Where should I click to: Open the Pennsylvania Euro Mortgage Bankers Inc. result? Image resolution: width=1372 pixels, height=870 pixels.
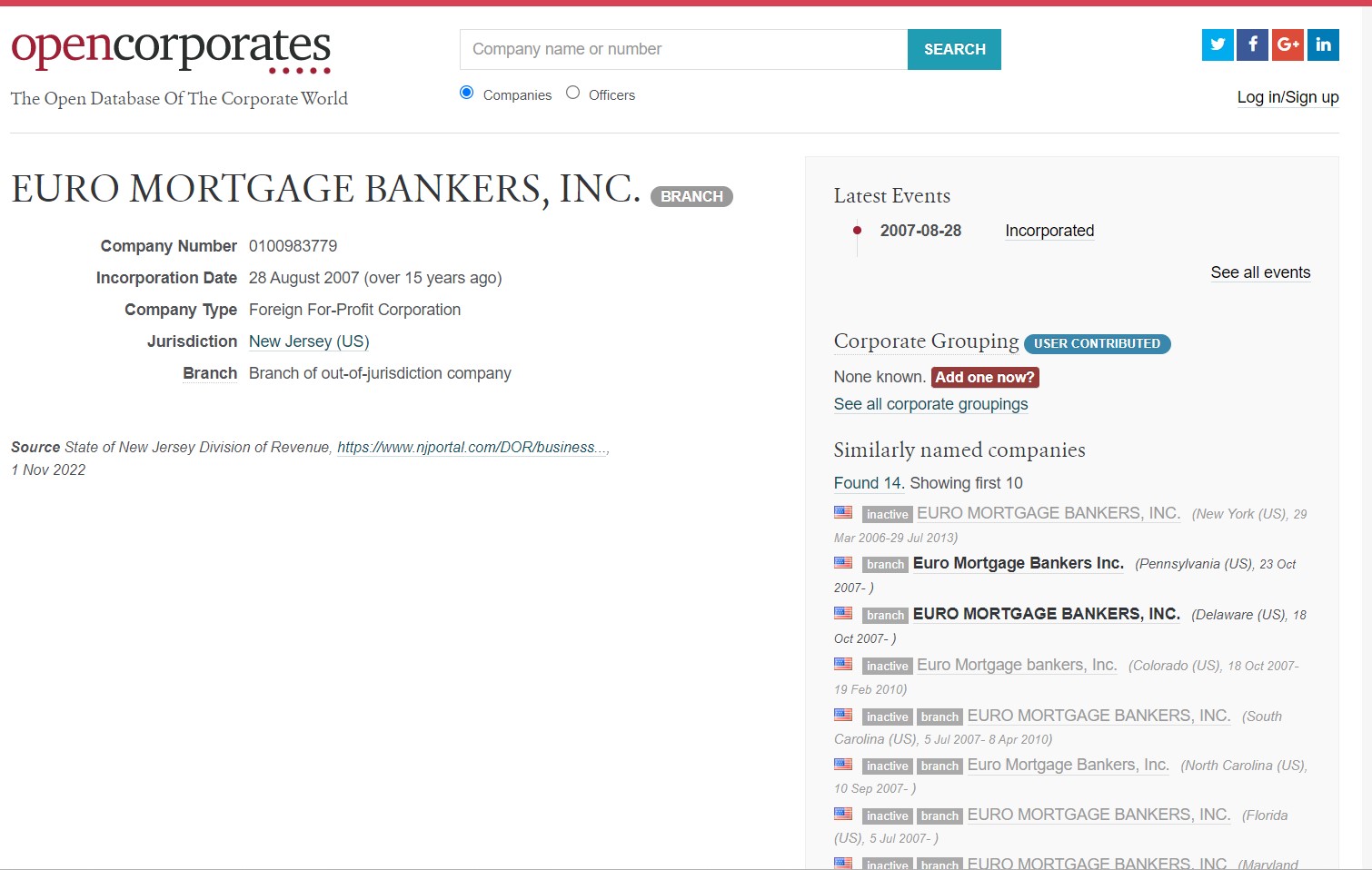pos(1019,563)
